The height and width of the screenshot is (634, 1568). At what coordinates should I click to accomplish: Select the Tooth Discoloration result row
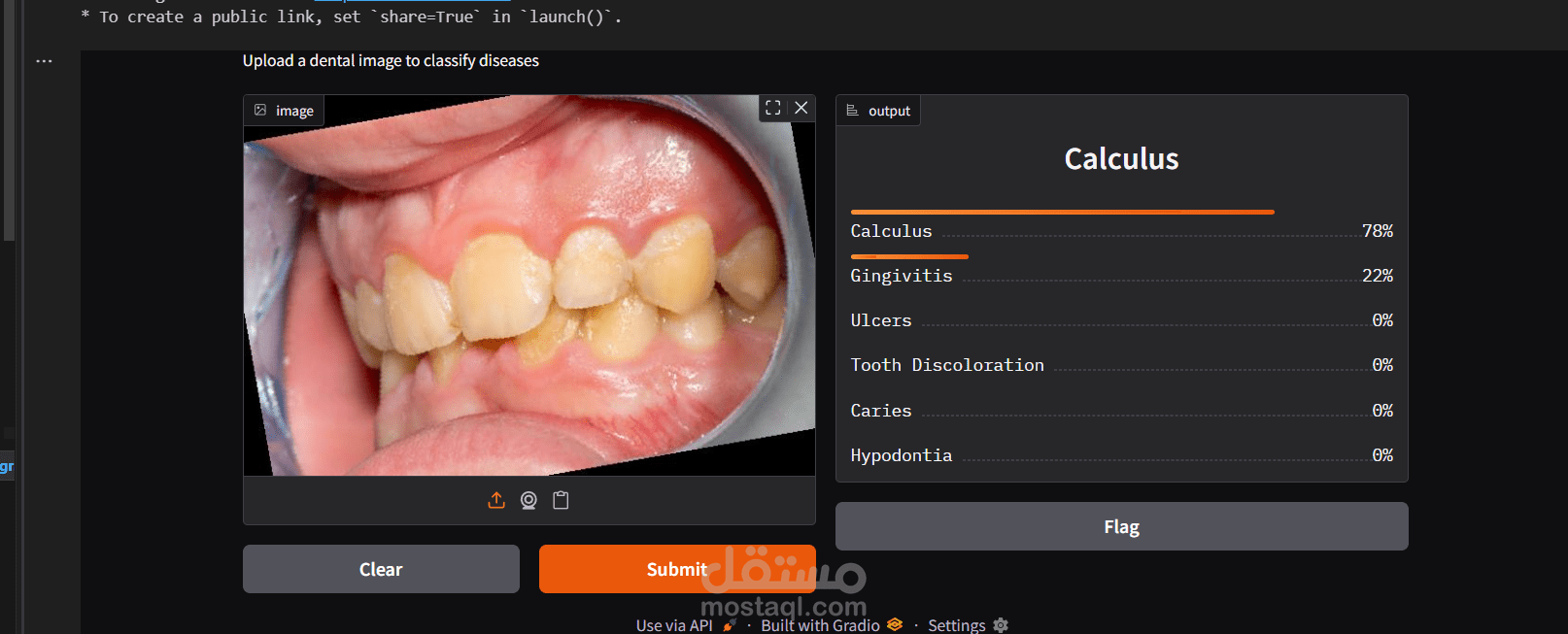1122,365
